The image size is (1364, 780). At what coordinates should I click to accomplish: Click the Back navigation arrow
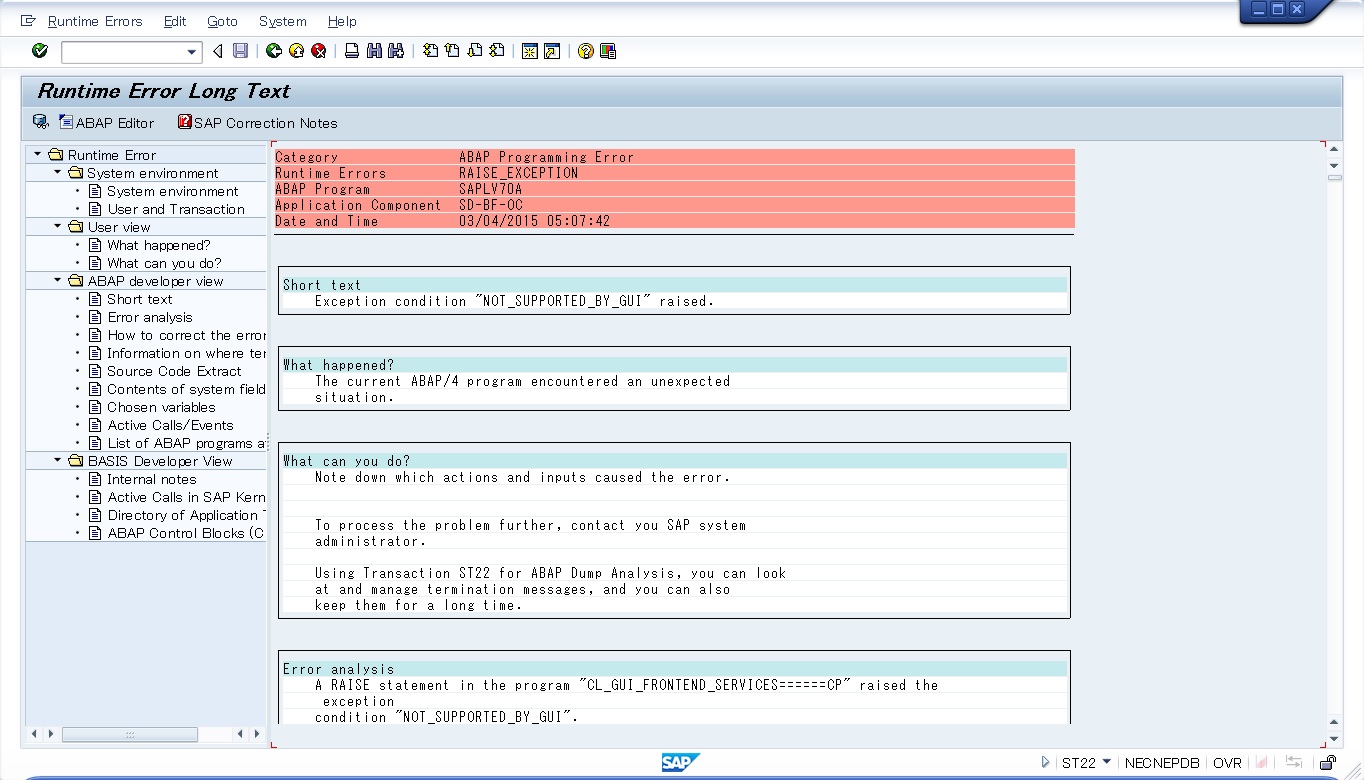[216, 51]
